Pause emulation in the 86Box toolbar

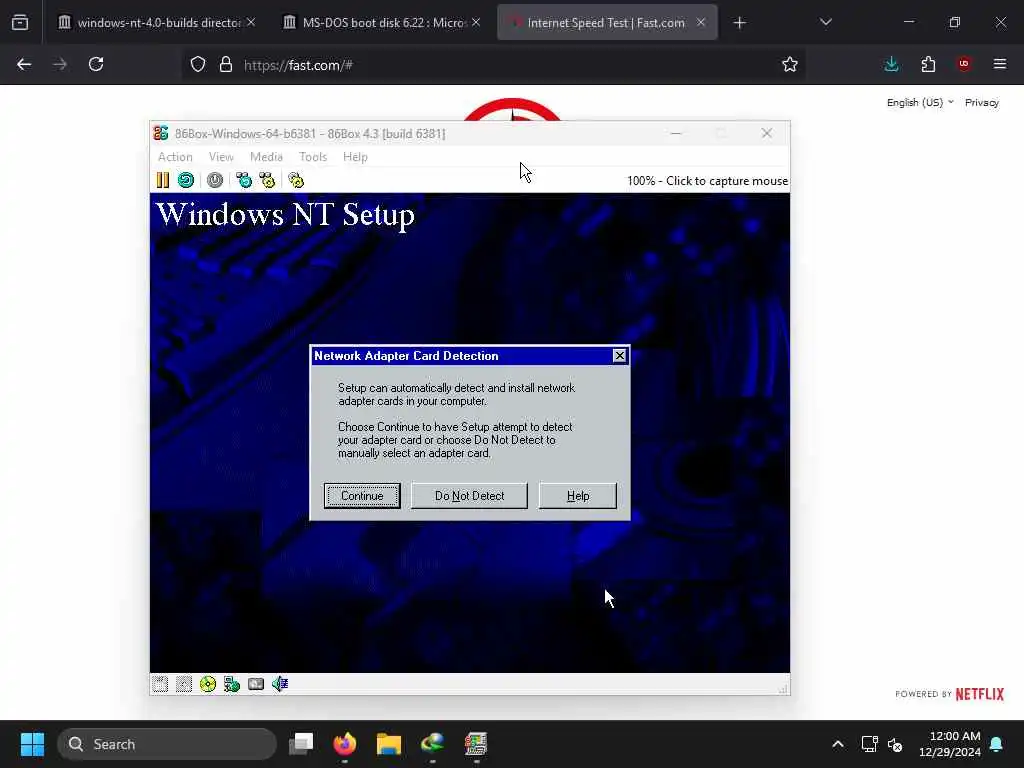click(x=163, y=180)
